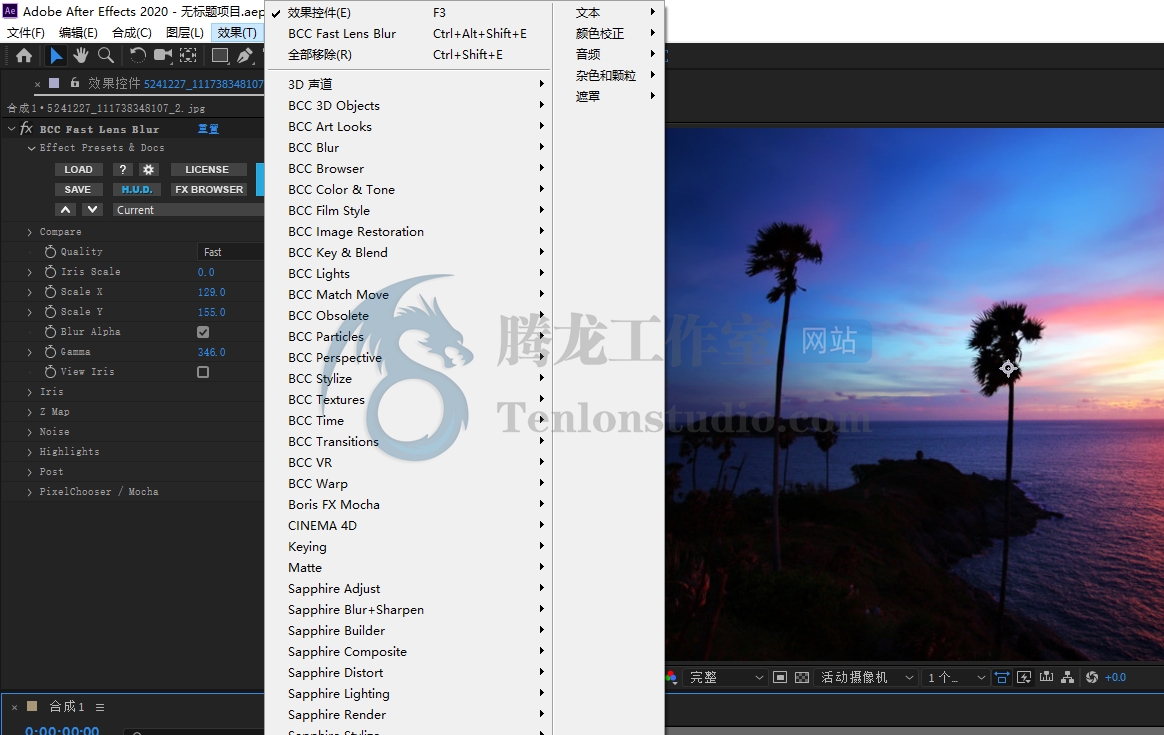Expand the Post group

coord(30,471)
